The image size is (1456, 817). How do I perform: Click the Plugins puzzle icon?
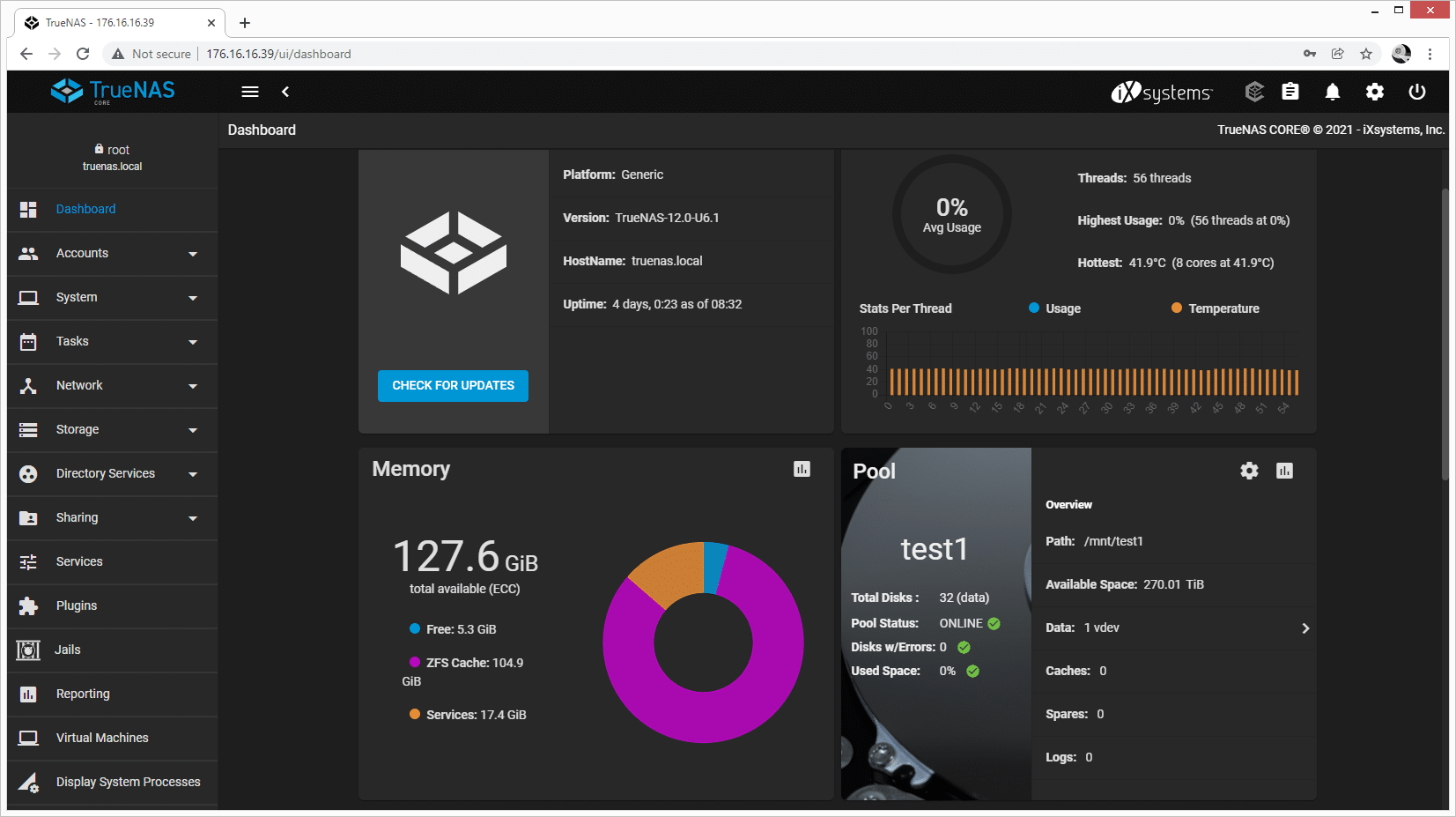(28, 606)
